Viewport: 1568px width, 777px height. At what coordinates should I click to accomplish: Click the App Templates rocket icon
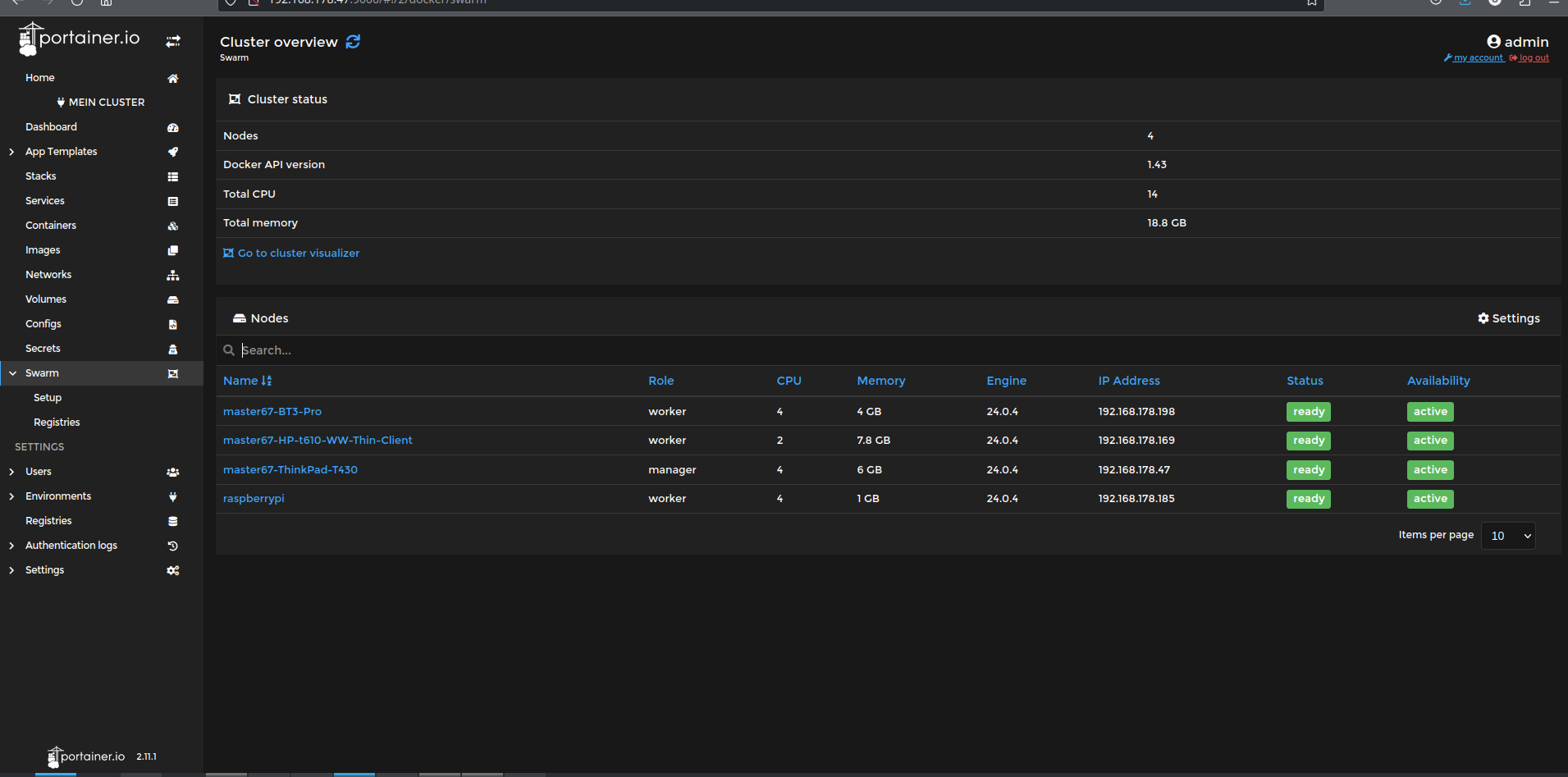click(x=173, y=152)
